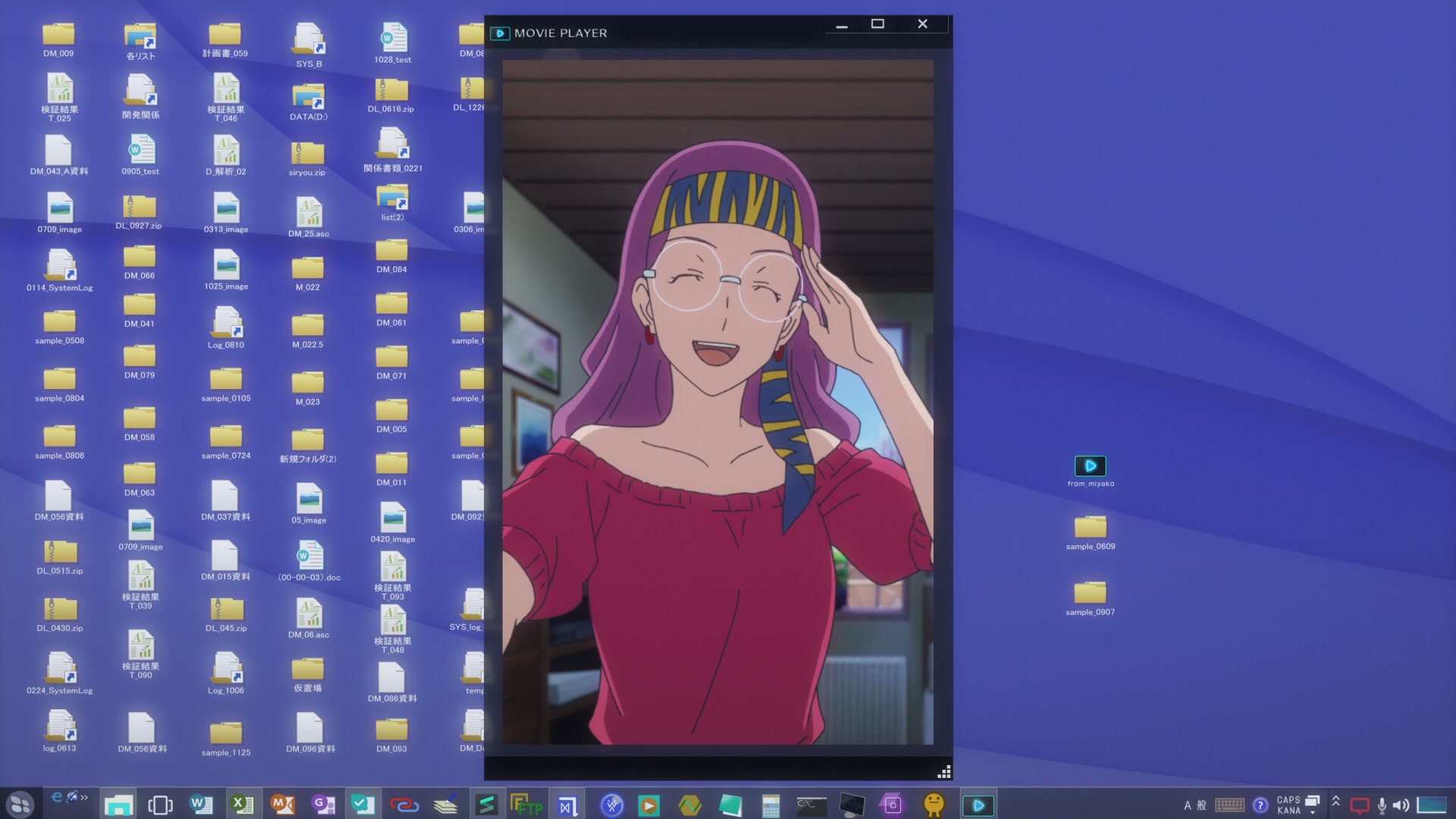Mute the speaker volume icon
Image resolution: width=1456 pixels, height=819 pixels.
click(1401, 805)
